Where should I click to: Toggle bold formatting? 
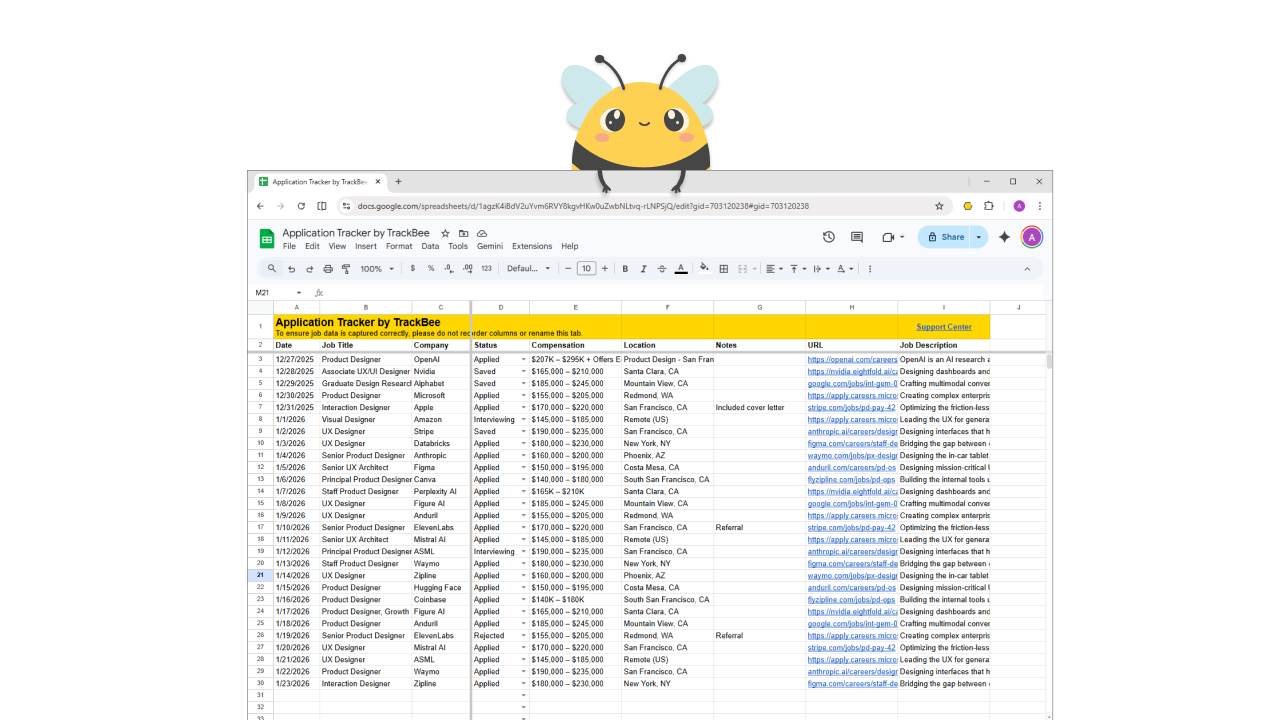(x=625, y=268)
